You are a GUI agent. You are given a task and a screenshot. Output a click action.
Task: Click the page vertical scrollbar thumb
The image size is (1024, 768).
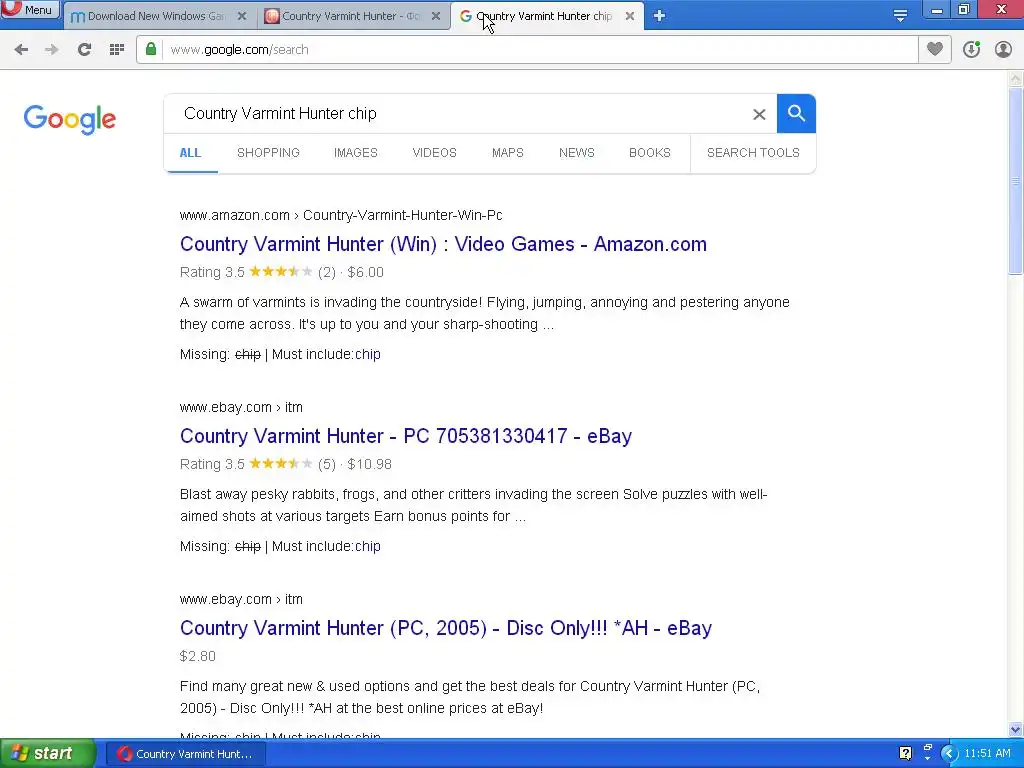tap(1016, 181)
